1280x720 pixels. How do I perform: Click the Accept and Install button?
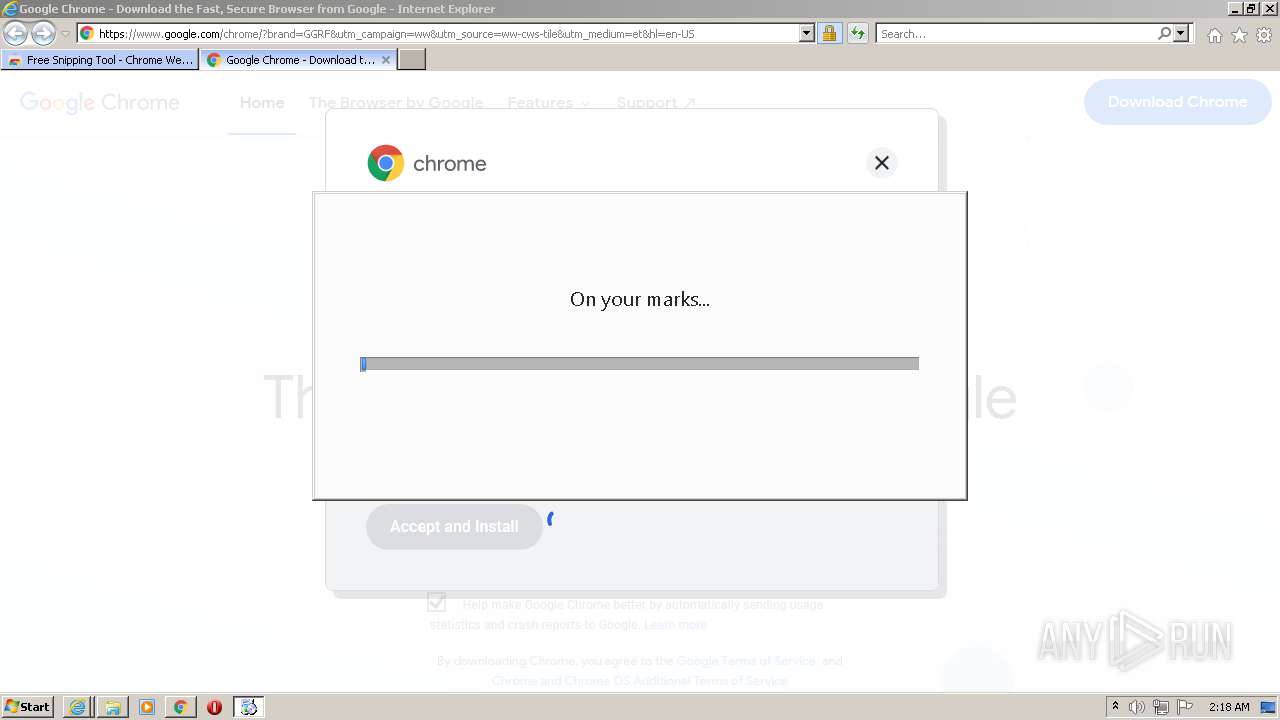click(x=454, y=527)
